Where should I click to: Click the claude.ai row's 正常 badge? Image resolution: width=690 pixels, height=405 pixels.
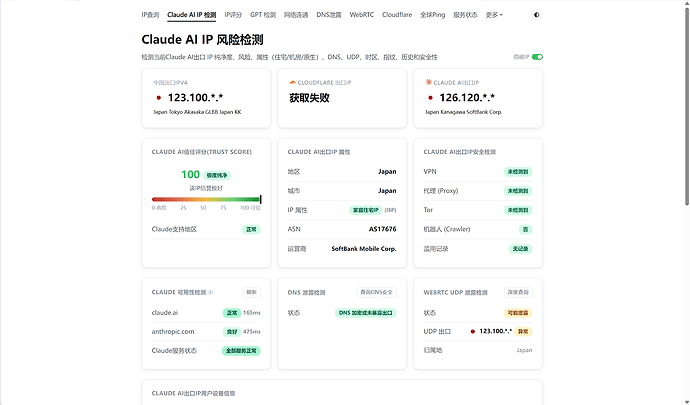click(x=232, y=313)
